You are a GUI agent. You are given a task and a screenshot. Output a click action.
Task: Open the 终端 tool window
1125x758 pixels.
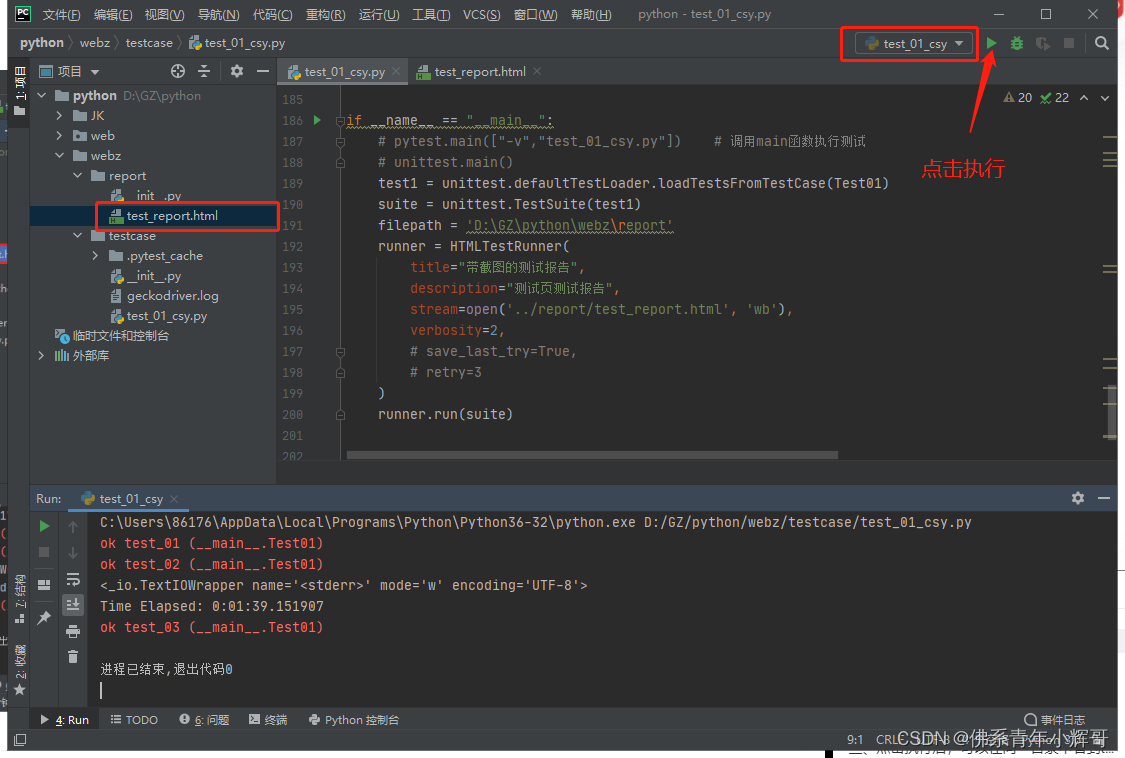click(268, 720)
